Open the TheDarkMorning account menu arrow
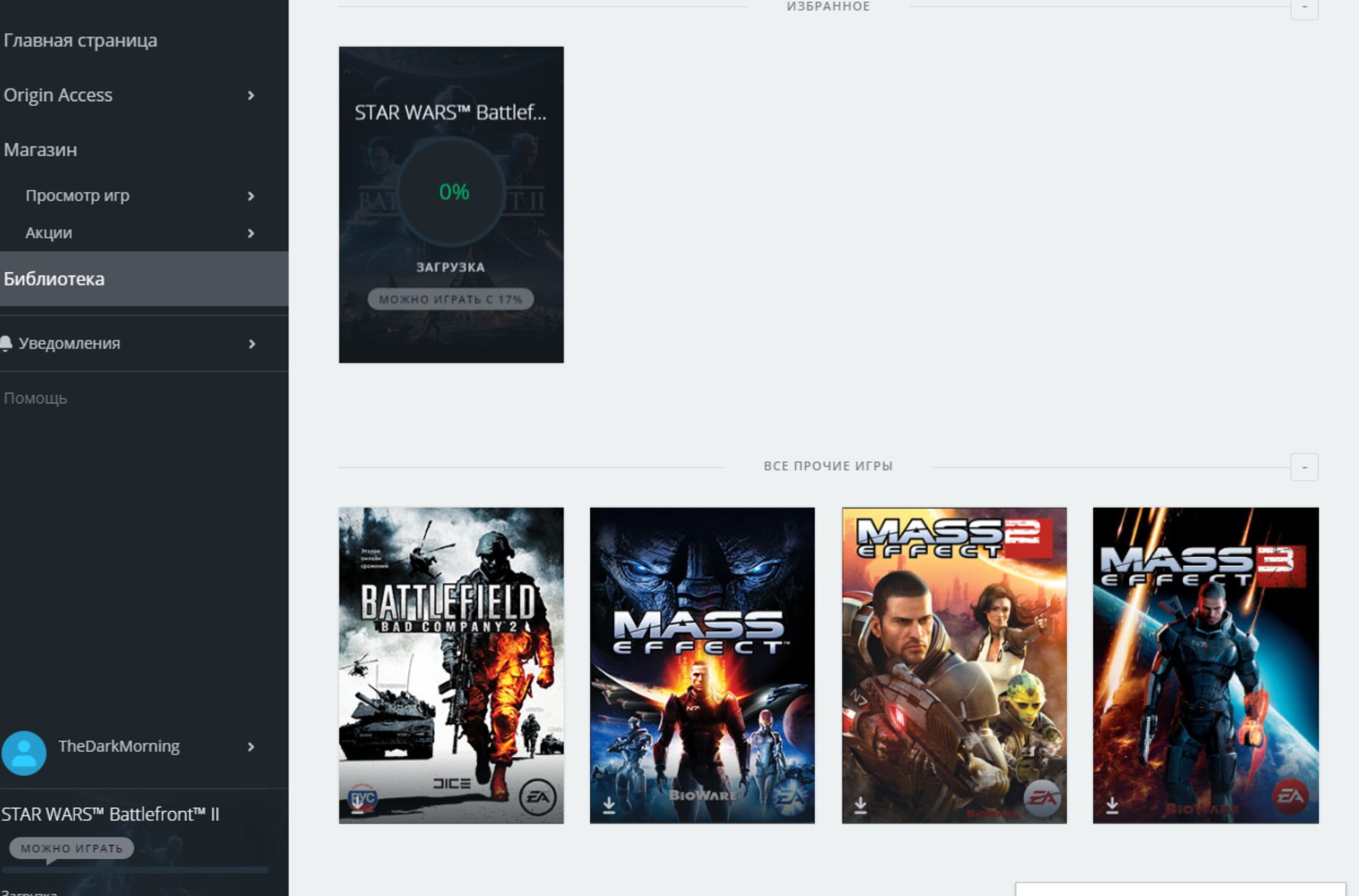 (x=251, y=746)
